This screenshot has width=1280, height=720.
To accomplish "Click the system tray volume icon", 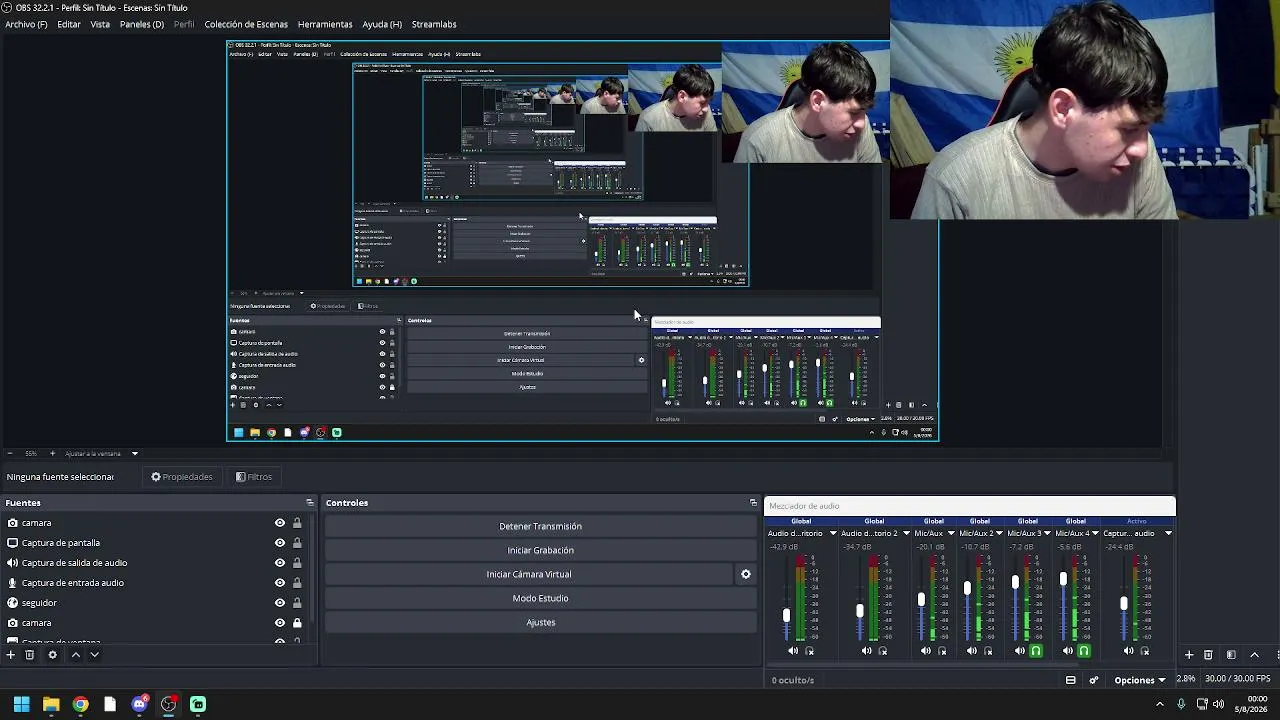I will [x=1218, y=704].
